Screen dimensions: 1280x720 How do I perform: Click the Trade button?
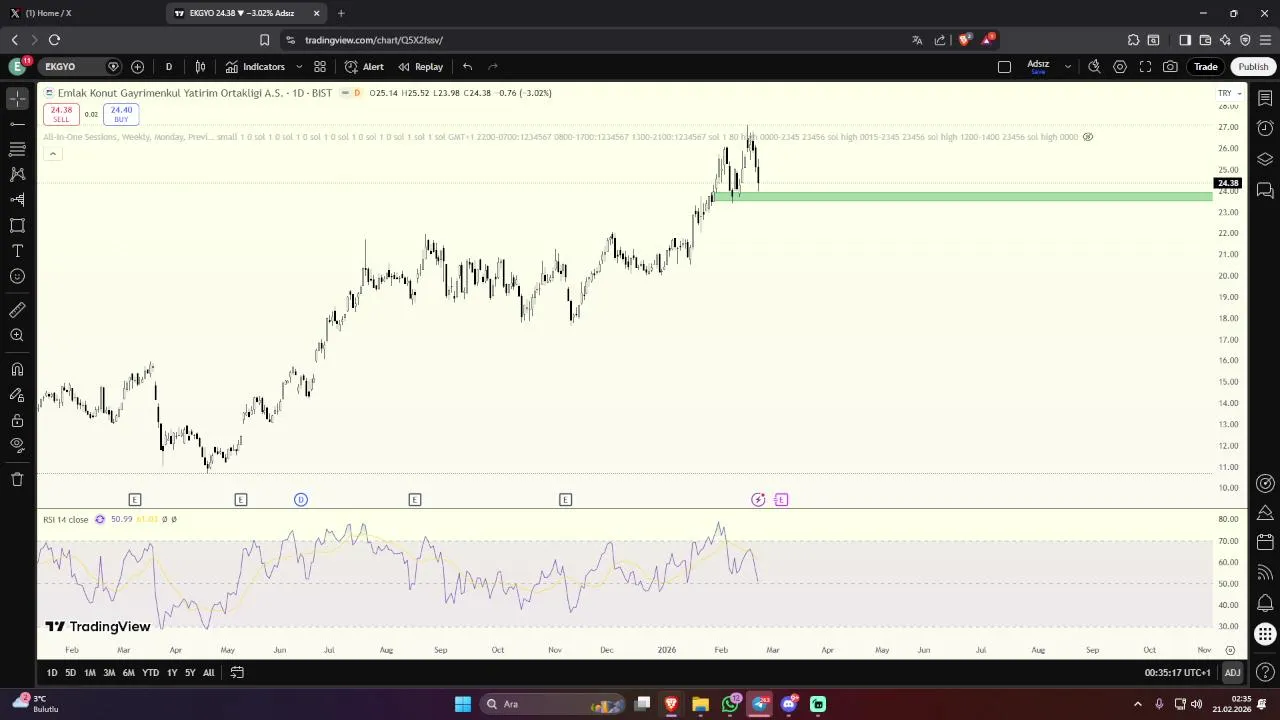[1205, 67]
